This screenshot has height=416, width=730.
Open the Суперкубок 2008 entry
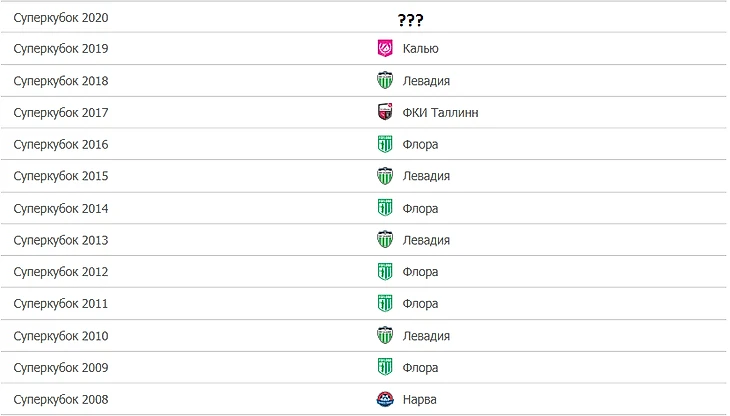coord(61,400)
